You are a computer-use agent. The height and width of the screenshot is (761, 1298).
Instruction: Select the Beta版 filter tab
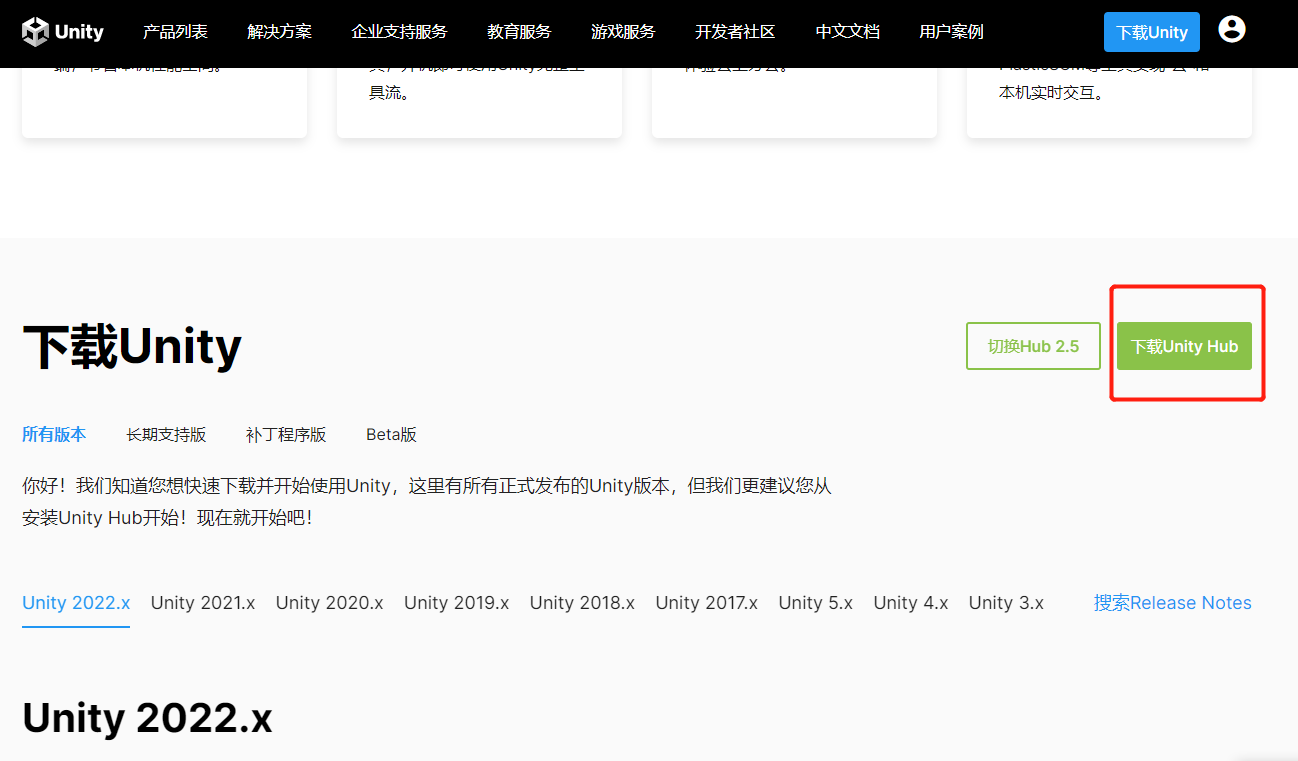pyautogui.click(x=391, y=434)
